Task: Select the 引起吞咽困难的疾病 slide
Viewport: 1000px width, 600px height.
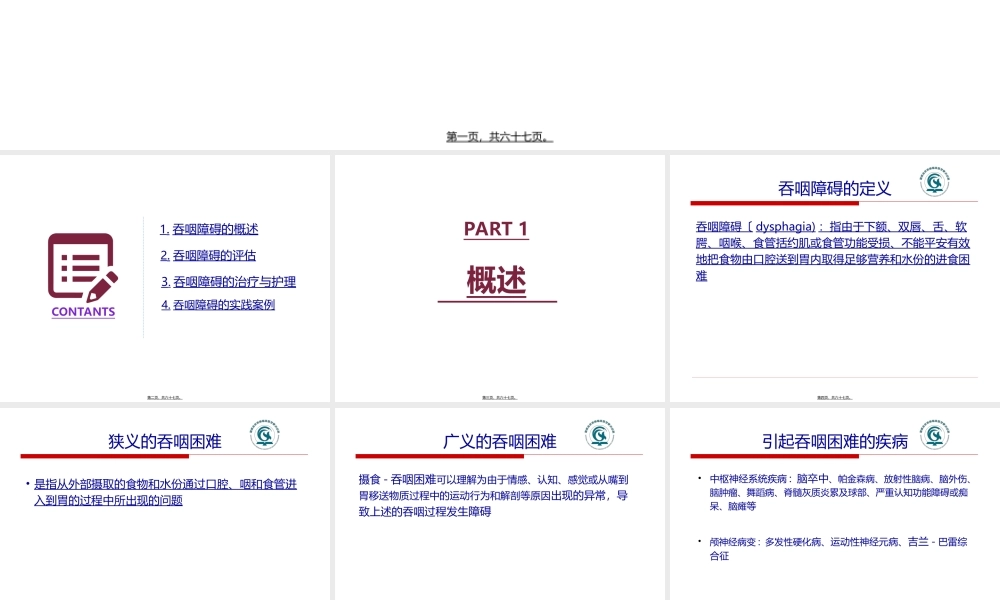Action: pyautogui.click(x=833, y=500)
